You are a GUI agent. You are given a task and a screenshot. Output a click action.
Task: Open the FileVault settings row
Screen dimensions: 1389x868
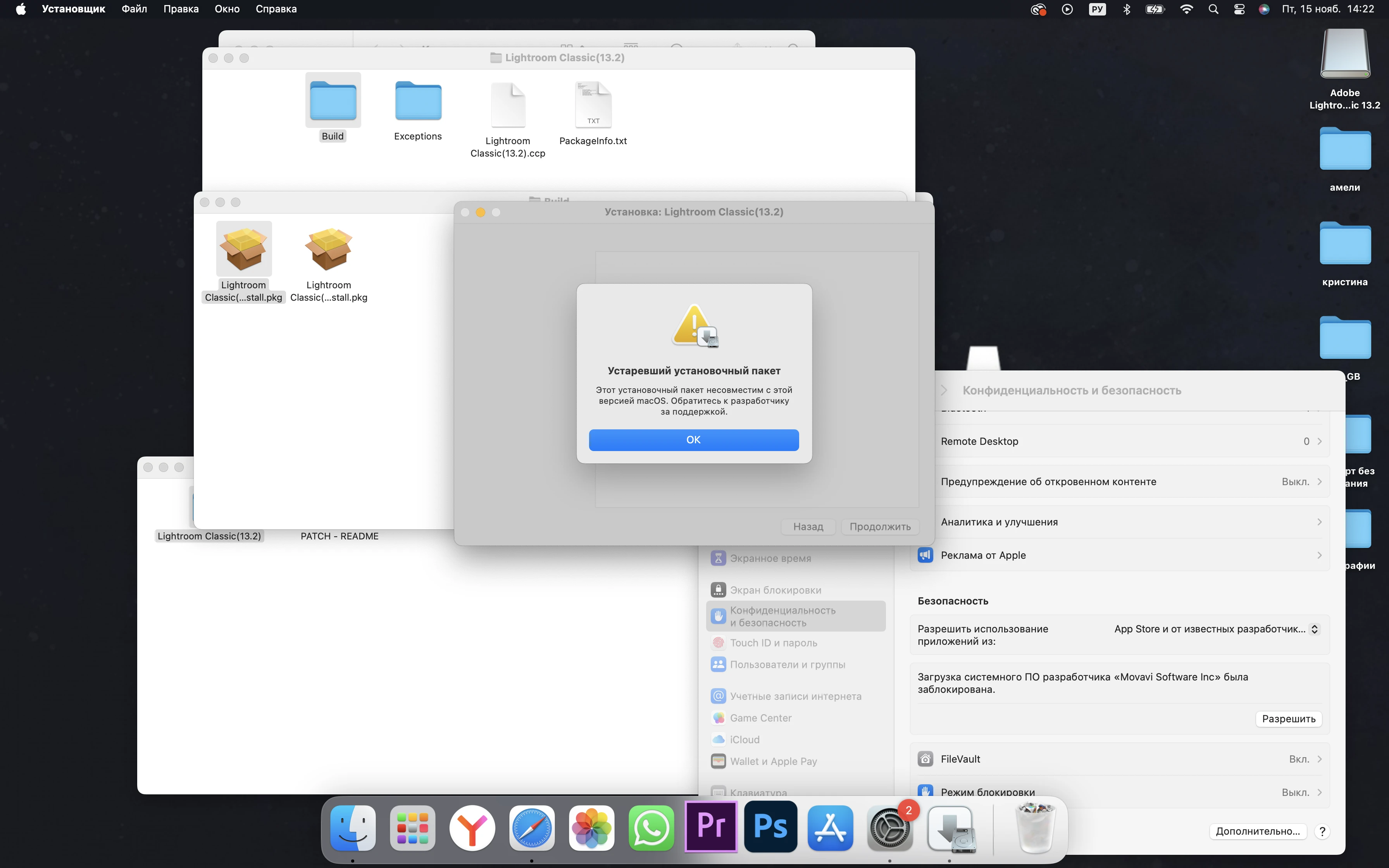1119,759
